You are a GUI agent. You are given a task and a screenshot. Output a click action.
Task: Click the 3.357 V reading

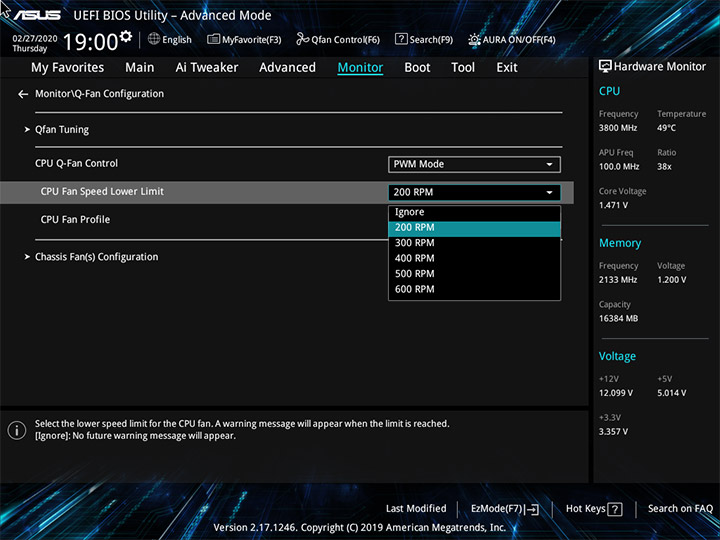coord(613,432)
